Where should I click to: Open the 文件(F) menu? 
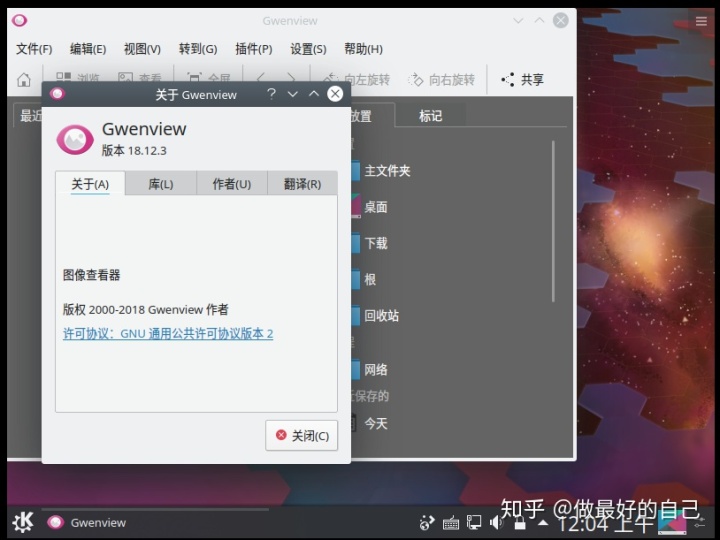coord(34,49)
